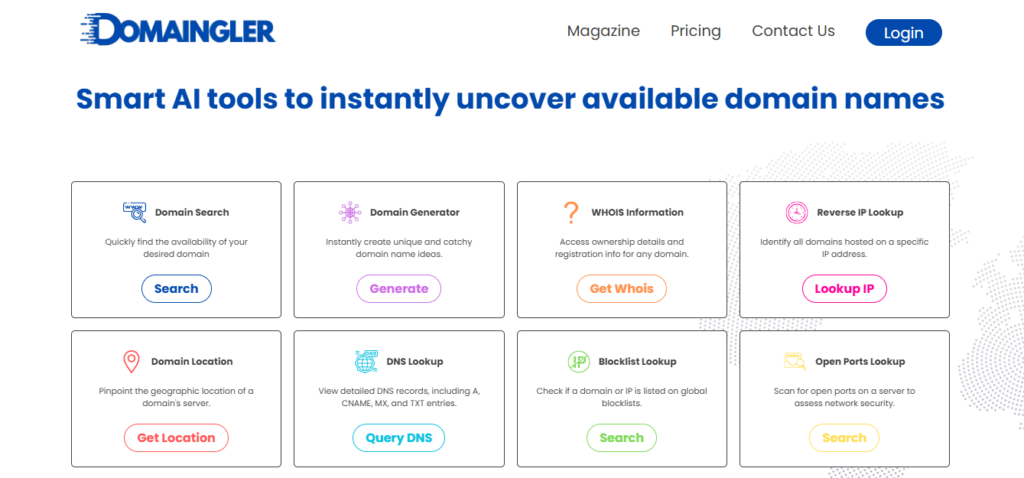
Task: Click the yellow Search button under Open Ports Lookup
Action: click(844, 438)
